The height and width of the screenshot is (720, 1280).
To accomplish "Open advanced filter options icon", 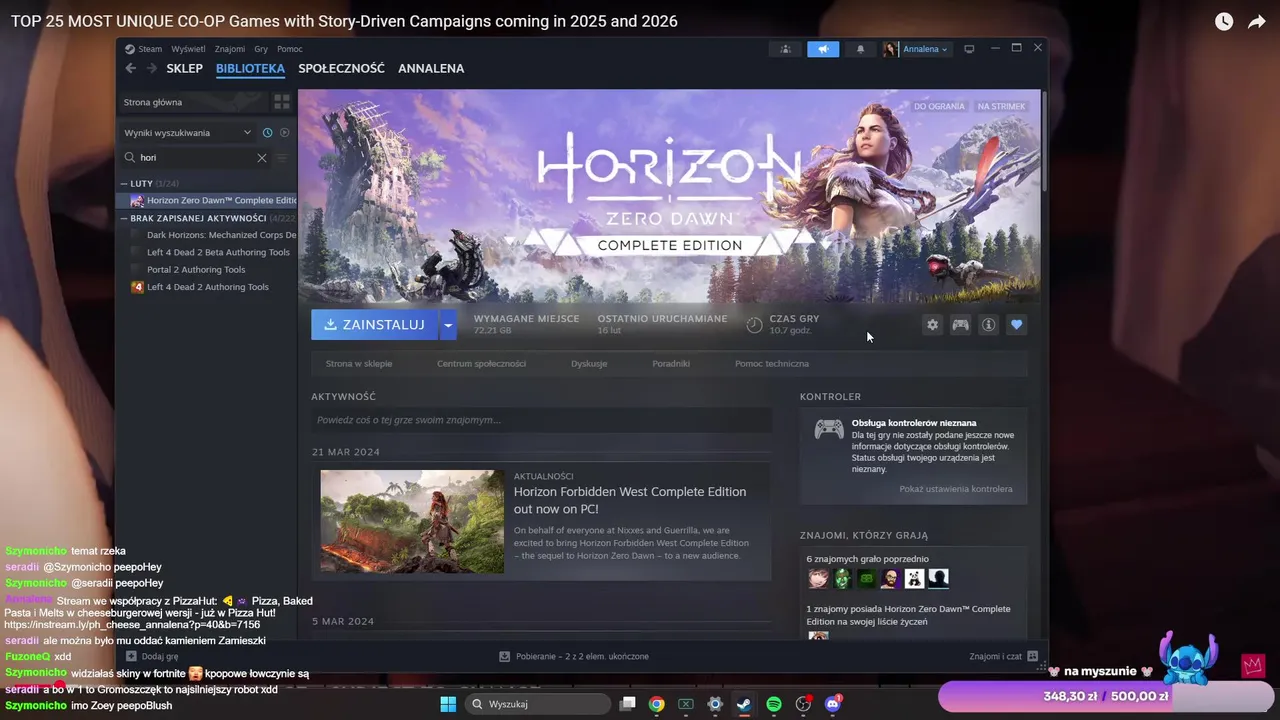I will 282,158.
